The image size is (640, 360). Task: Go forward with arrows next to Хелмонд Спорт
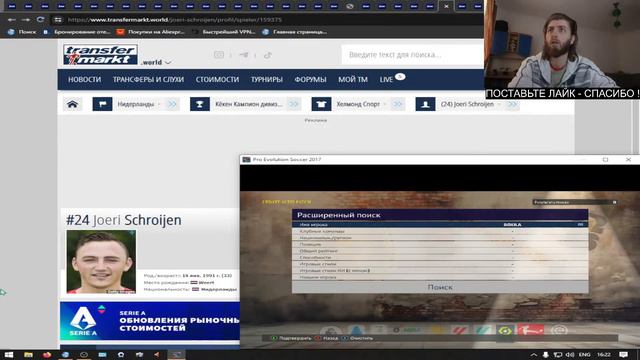(397, 104)
